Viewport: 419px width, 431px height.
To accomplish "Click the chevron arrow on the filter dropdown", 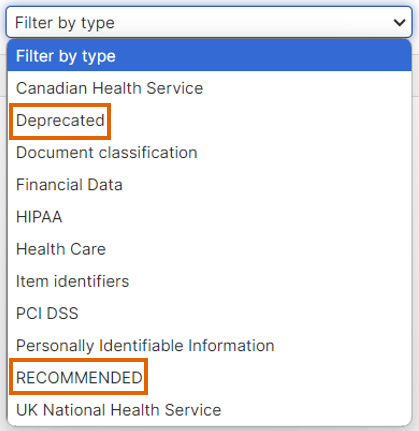I will pyautogui.click(x=399, y=23).
